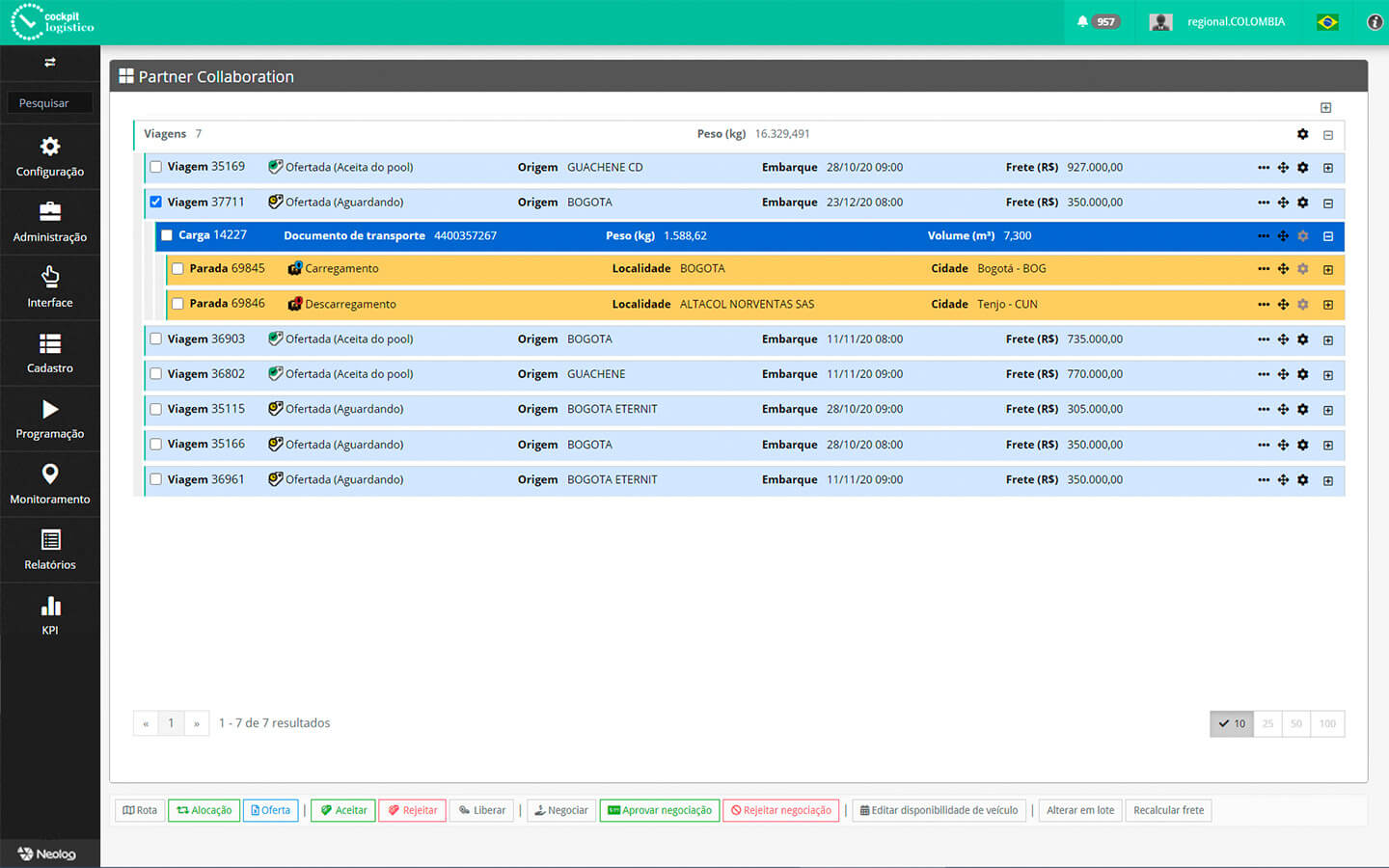The width and height of the screenshot is (1389, 868).
Task: Open the Relatórios sidebar menu
Action: pos(50,550)
